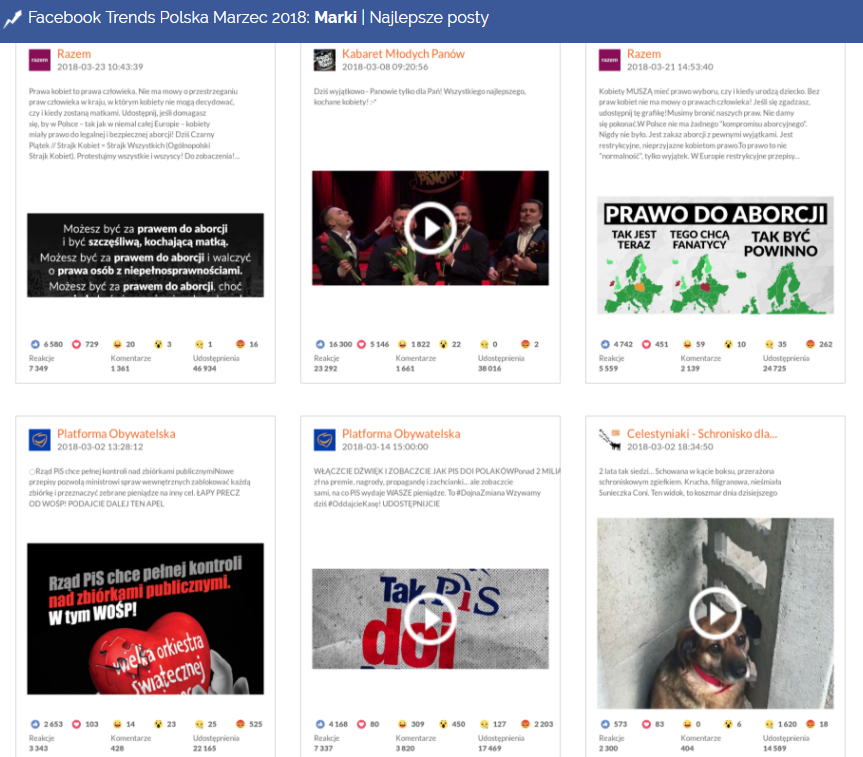Play the 'Tak PiS doi' video
This screenshot has width=863, height=757.
430,619
